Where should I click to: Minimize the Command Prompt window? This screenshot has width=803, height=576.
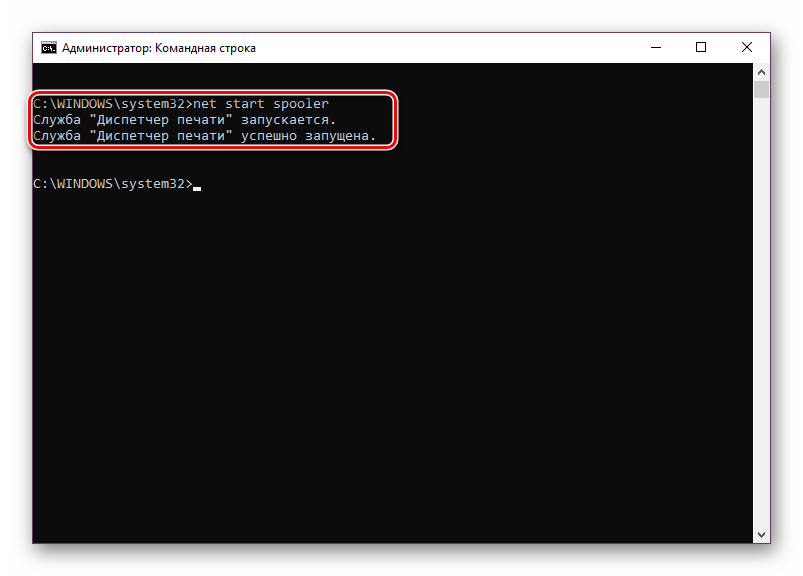656,47
